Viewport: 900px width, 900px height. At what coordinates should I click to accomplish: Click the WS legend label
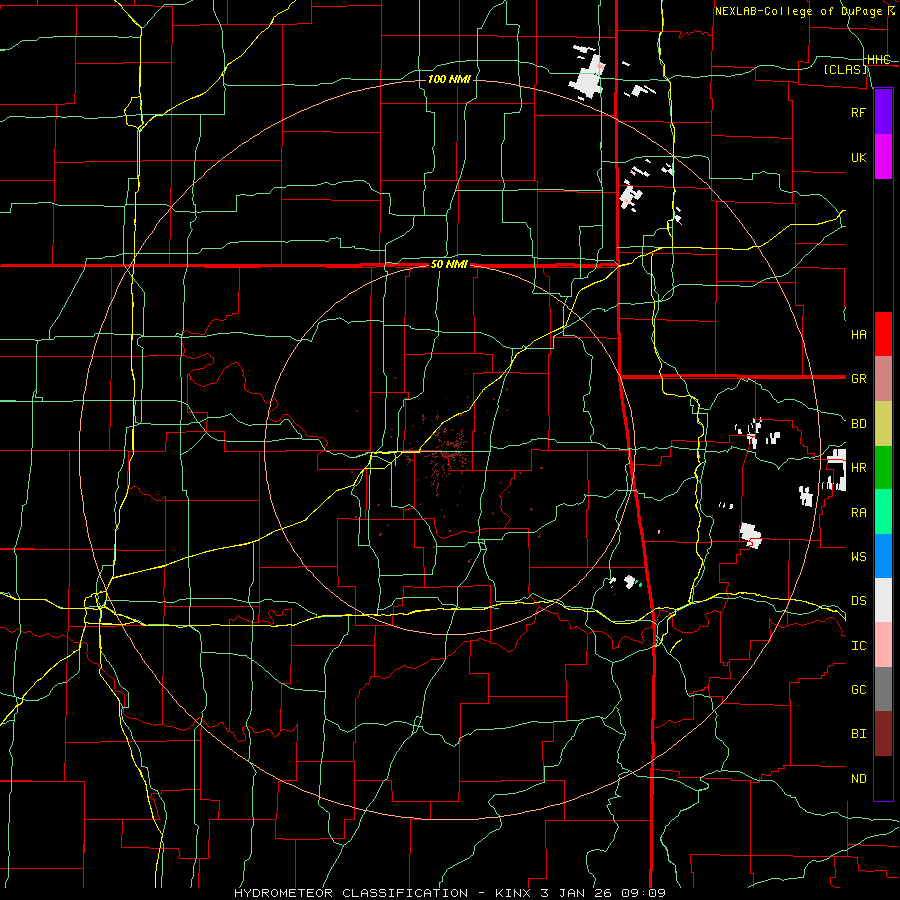click(x=858, y=557)
